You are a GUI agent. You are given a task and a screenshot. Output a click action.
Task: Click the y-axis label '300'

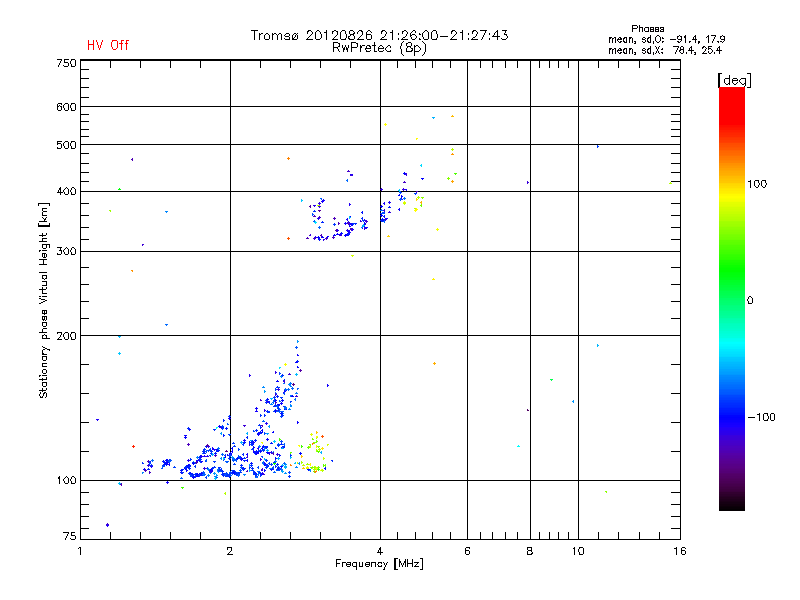tap(67, 252)
